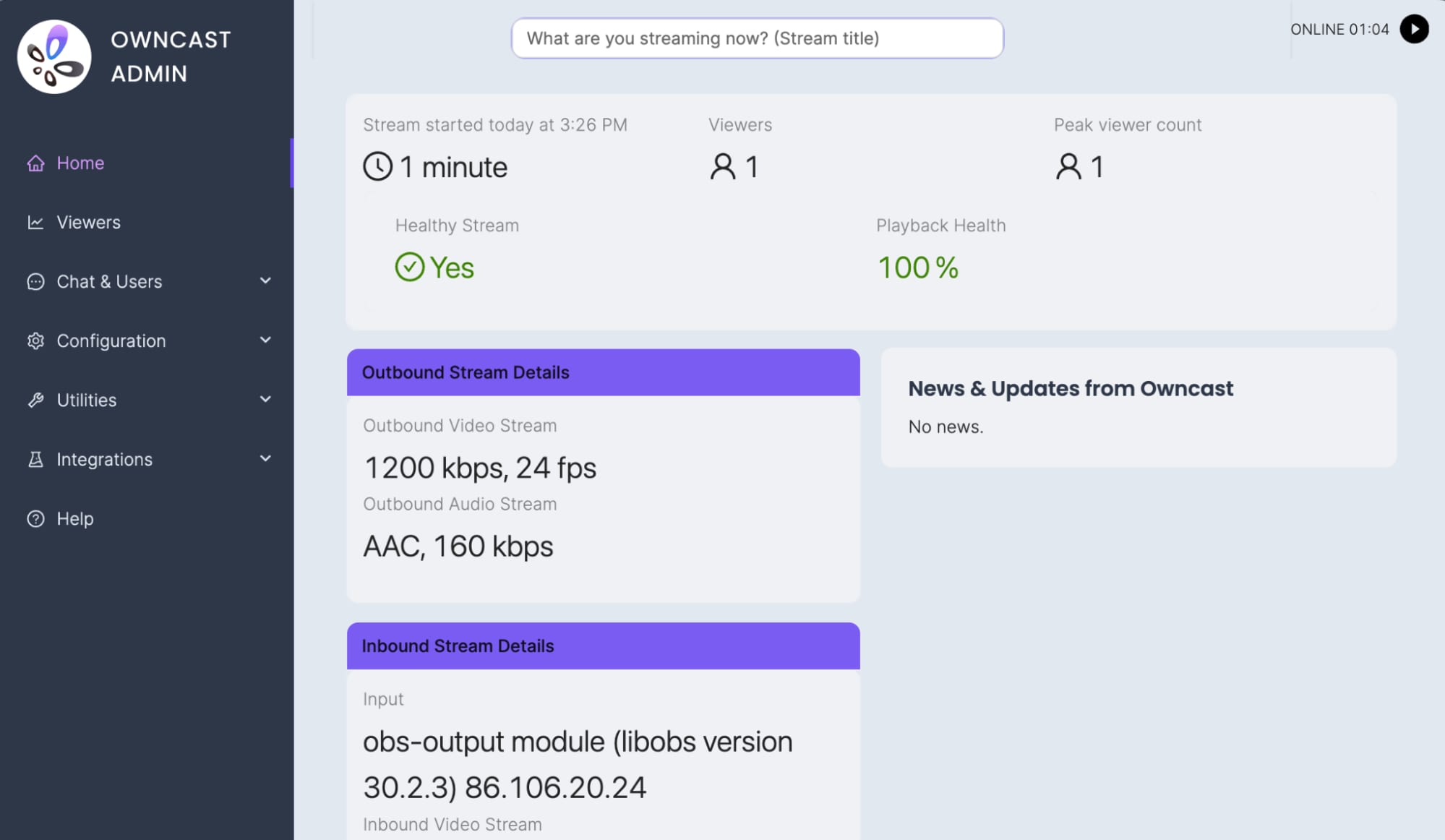The height and width of the screenshot is (840, 1445).
Task: Navigate to Help from sidebar
Action: [x=75, y=518]
